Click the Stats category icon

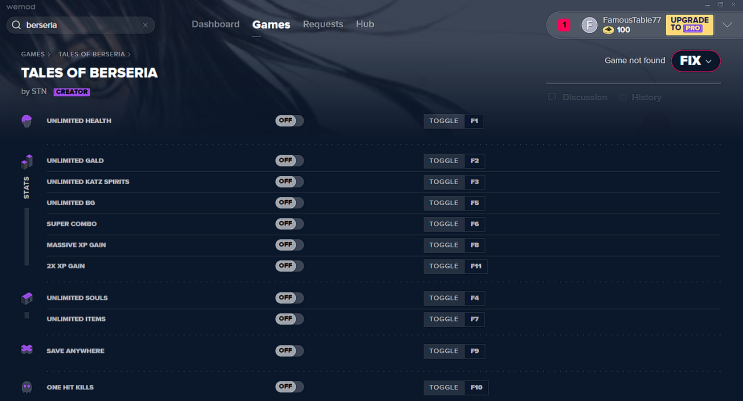pos(27,162)
